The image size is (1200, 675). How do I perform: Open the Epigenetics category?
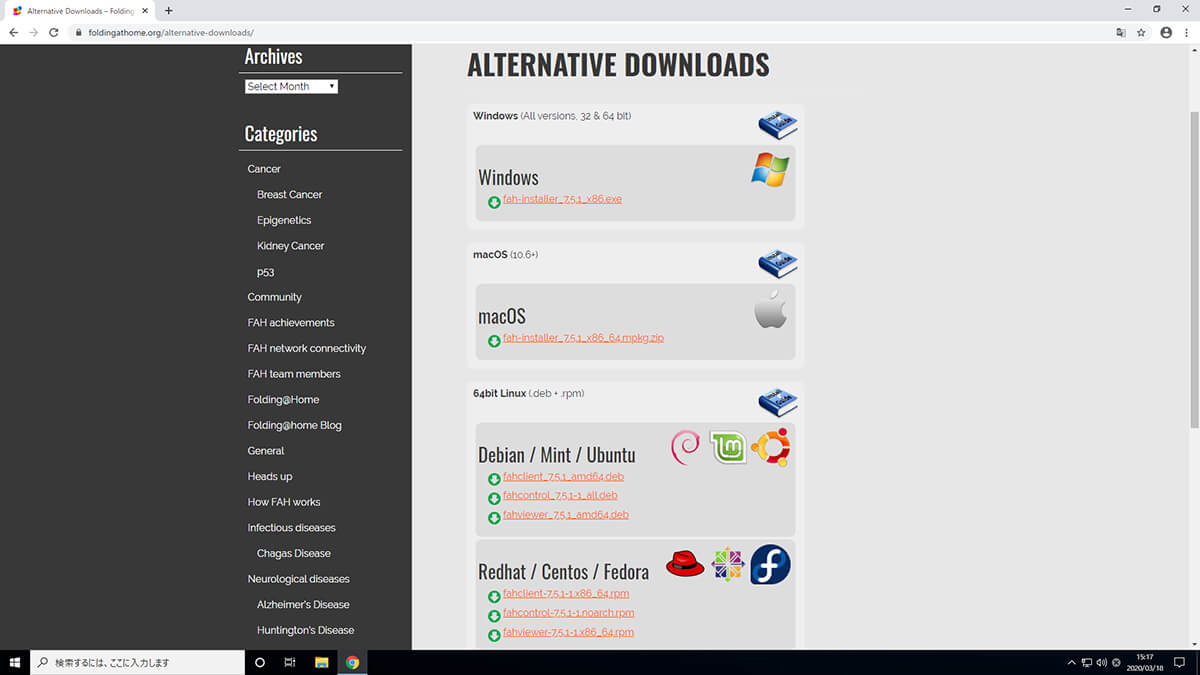point(284,220)
